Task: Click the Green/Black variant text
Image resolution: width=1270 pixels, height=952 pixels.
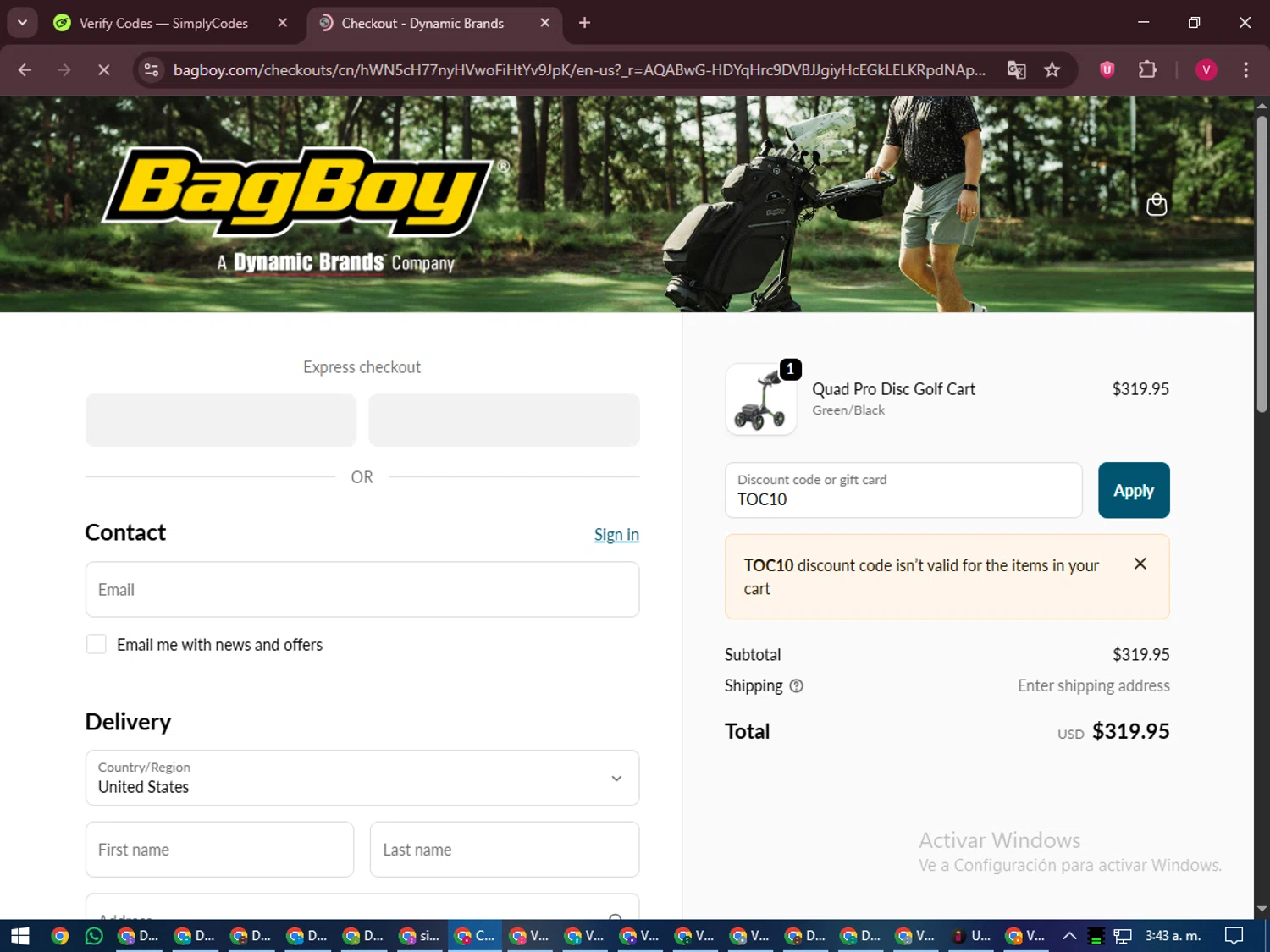Action: (848, 410)
